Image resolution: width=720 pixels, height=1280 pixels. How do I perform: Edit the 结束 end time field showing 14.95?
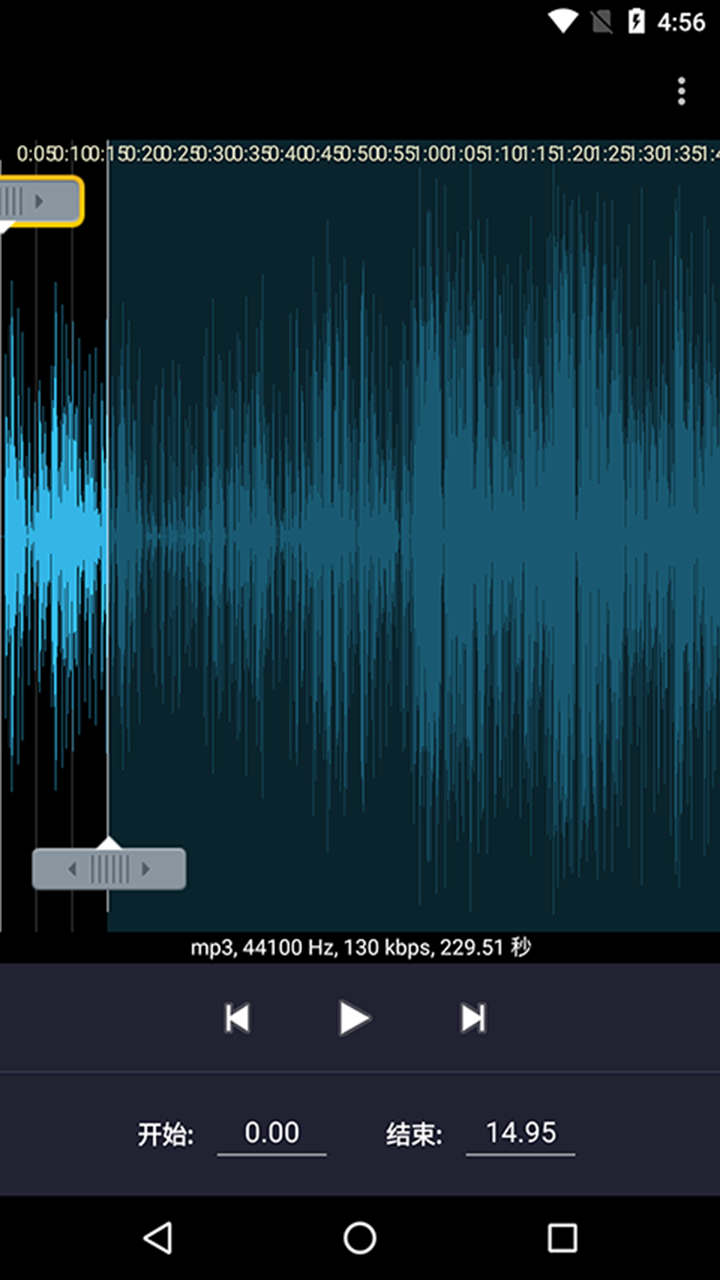tap(520, 1133)
